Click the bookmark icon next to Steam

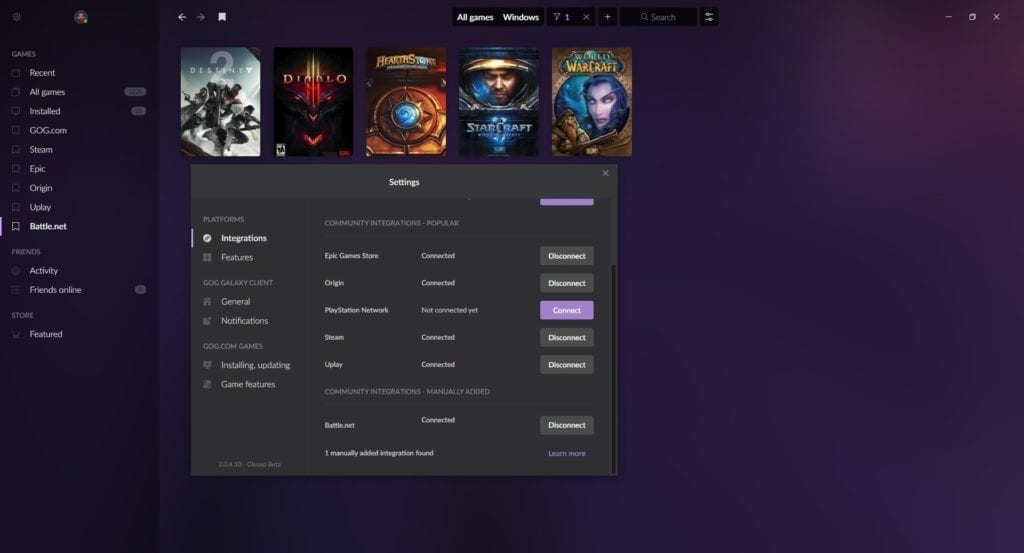tap(16, 150)
